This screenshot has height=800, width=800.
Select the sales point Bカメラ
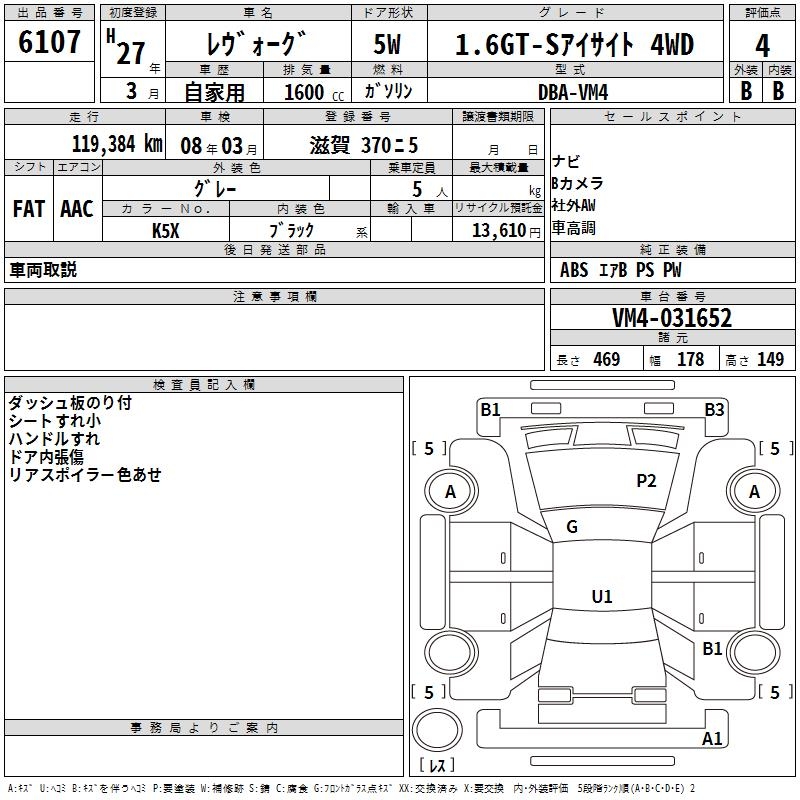coord(577,183)
